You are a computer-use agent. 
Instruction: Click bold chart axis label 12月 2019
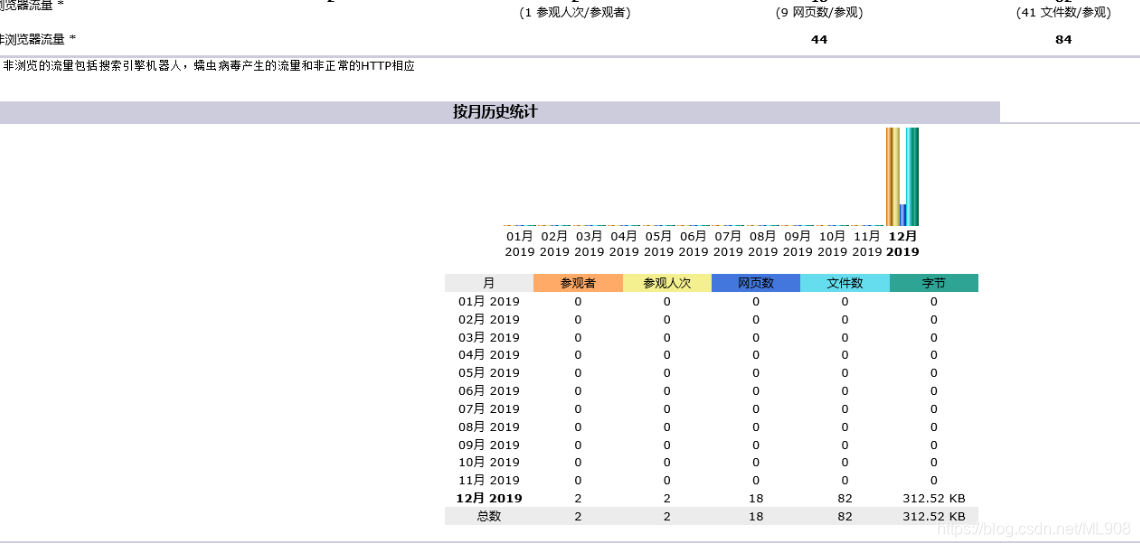click(902, 244)
